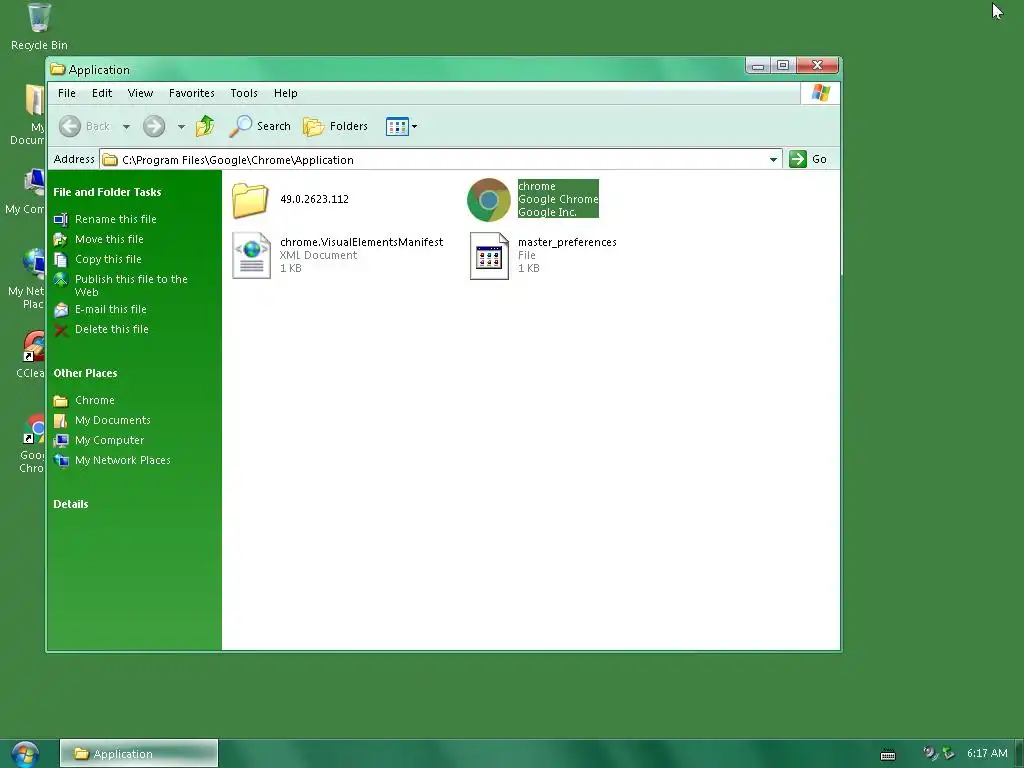1024x768 pixels.
Task: Click the keyboard icon in system tray
Action: point(888,755)
